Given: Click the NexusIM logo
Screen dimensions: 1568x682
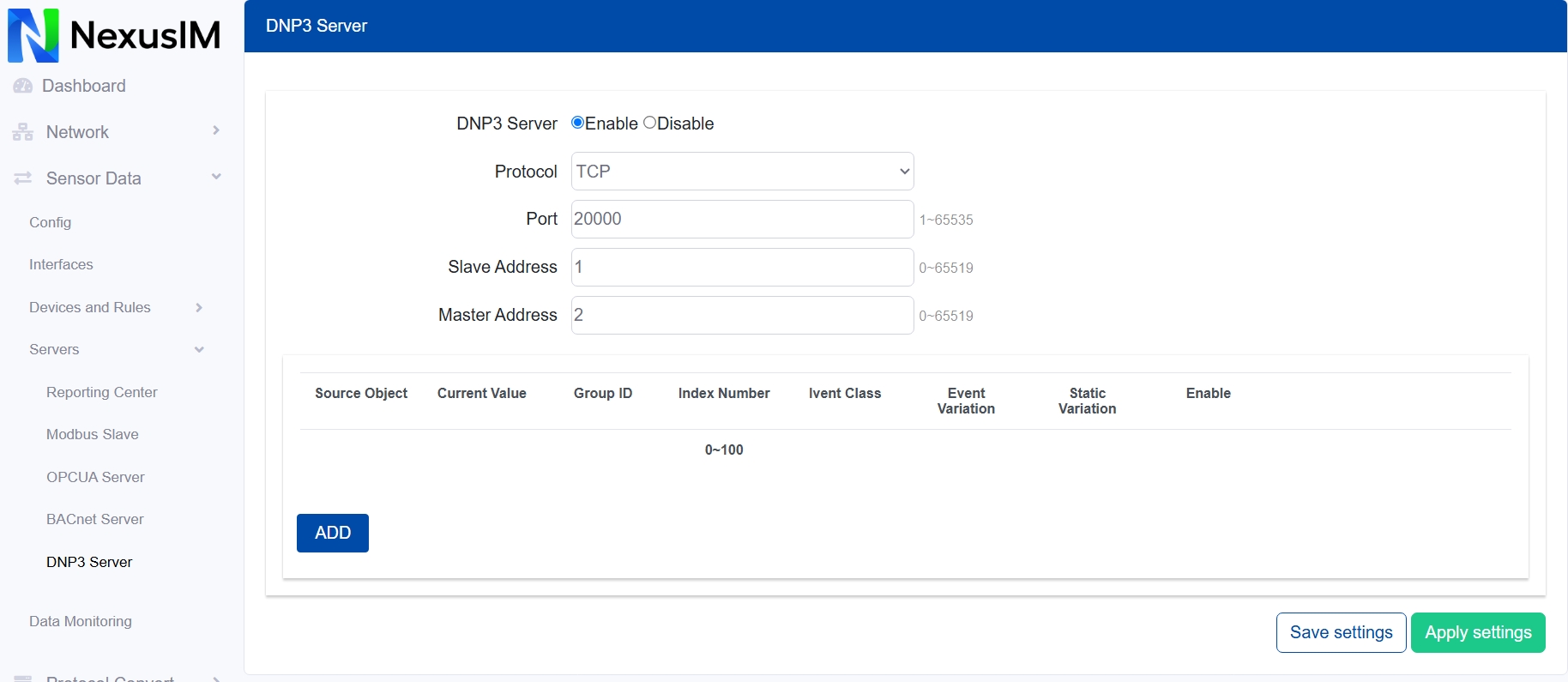Looking at the screenshot, I should click(114, 35).
